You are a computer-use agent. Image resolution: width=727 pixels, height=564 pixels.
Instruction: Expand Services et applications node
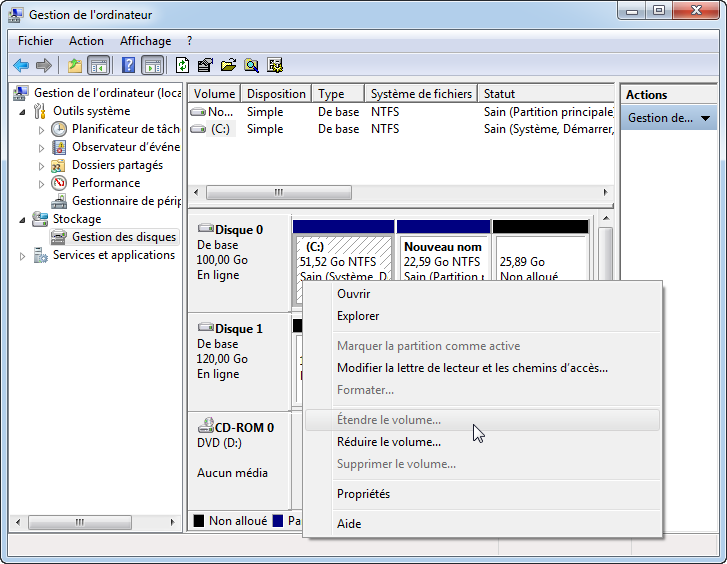pos(24,256)
